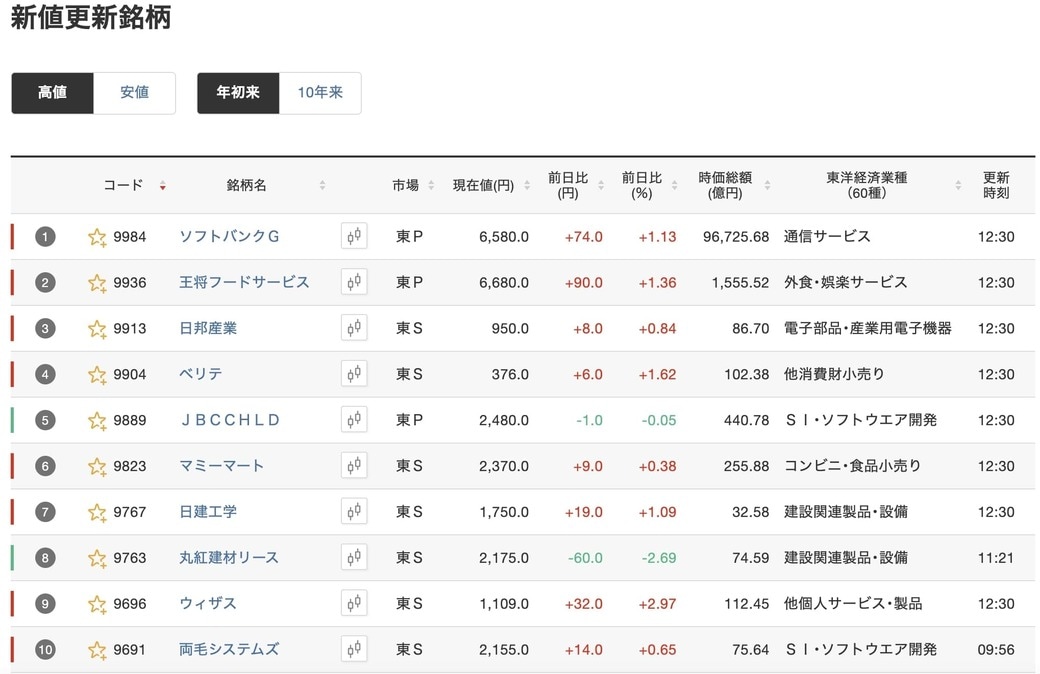Click 新値更新銘柄 page heading
Image resolution: width=1040 pixels, height=674 pixels.
[91, 17]
